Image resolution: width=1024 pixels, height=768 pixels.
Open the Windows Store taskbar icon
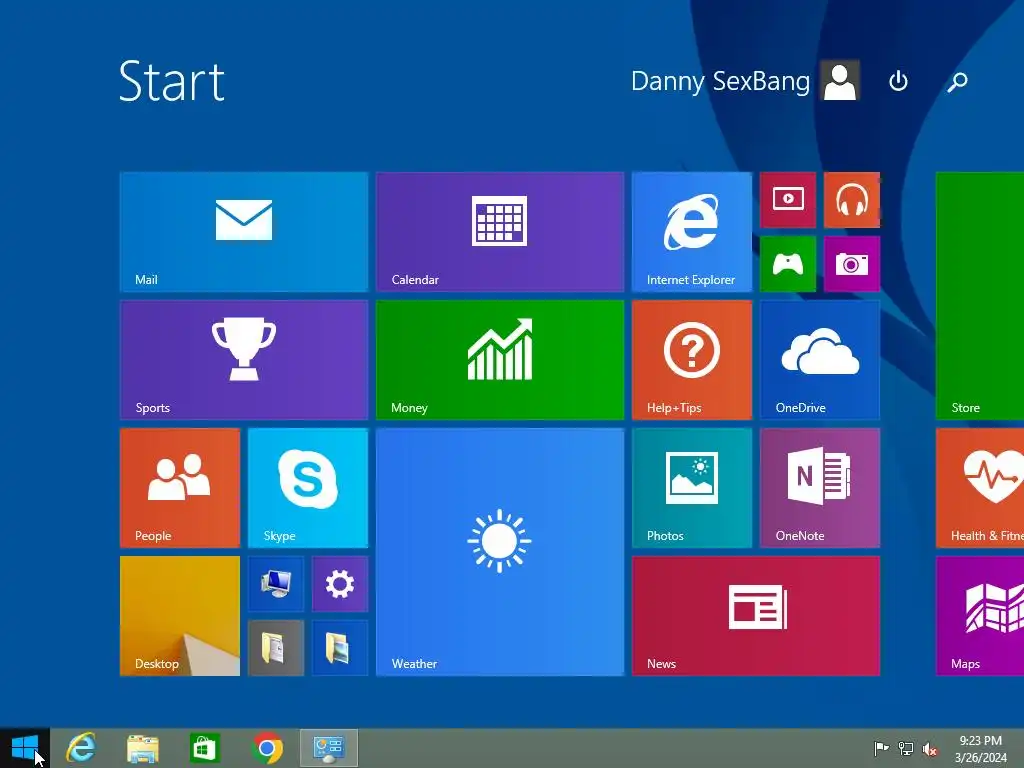pos(204,748)
